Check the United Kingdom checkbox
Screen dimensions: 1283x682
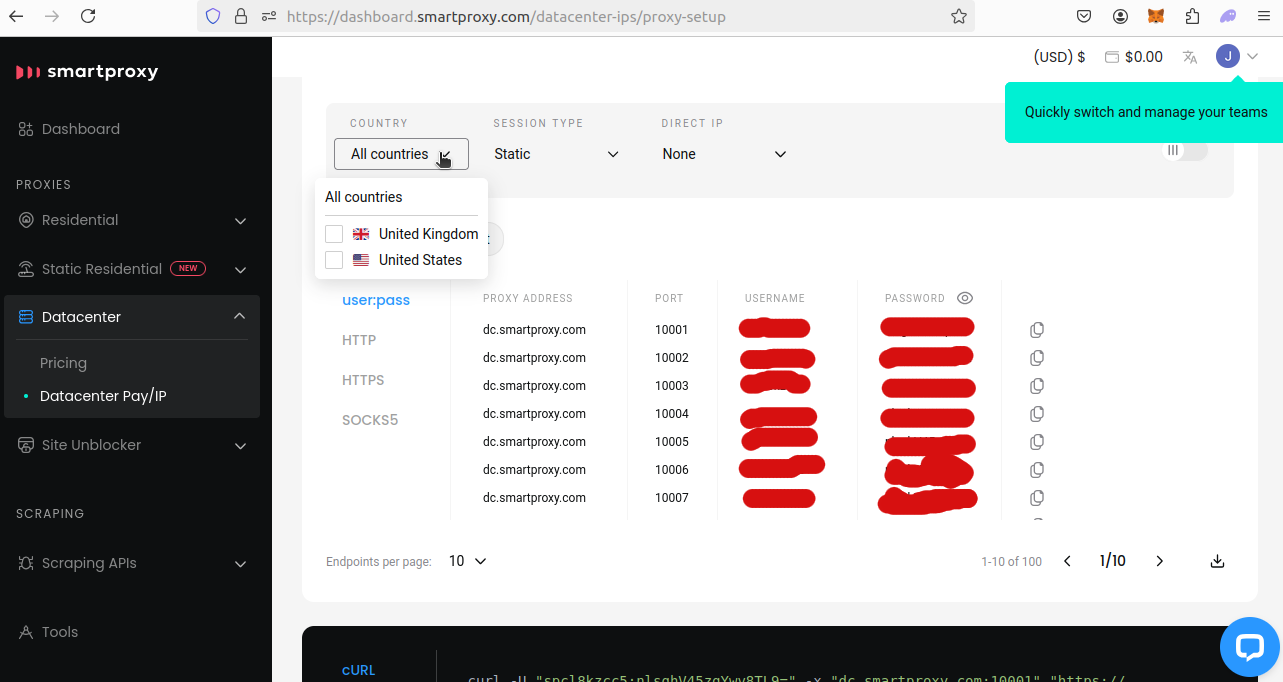(334, 234)
